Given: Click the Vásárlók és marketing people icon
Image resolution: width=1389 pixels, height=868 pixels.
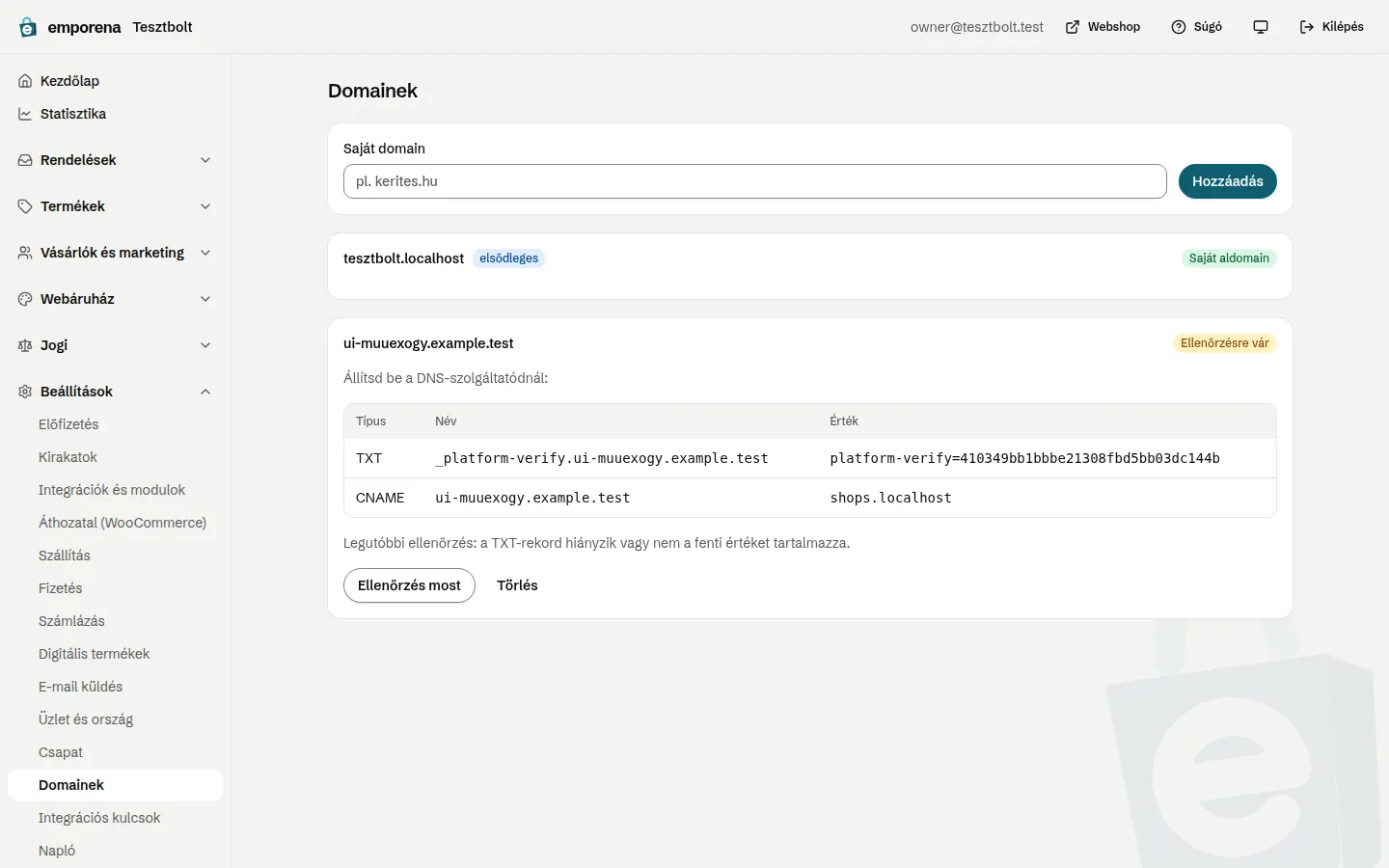Looking at the screenshot, I should (x=25, y=253).
